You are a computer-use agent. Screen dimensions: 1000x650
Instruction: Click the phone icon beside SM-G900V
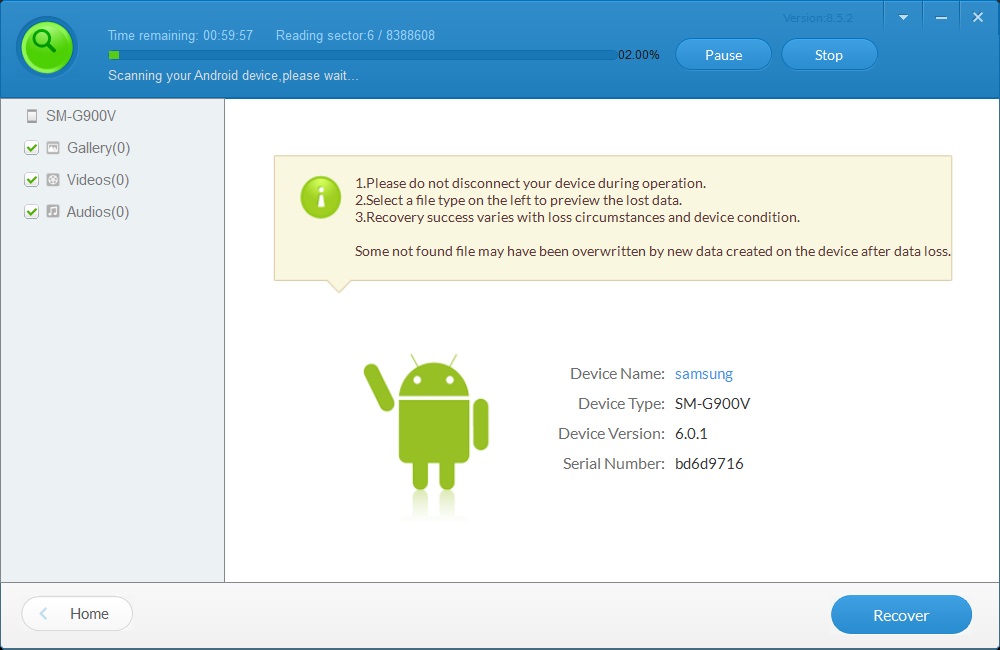click(30, 115)
